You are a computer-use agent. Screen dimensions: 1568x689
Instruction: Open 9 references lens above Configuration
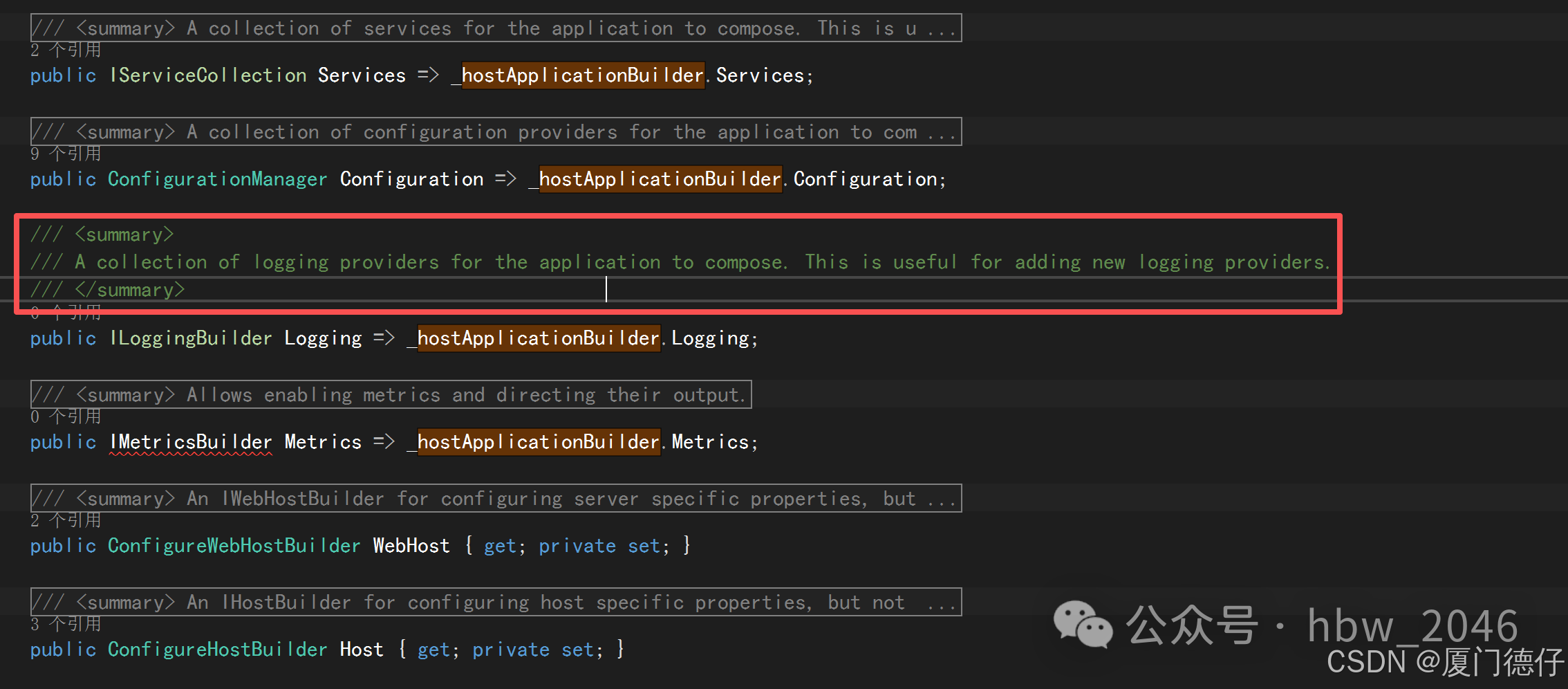pos(66,154)
